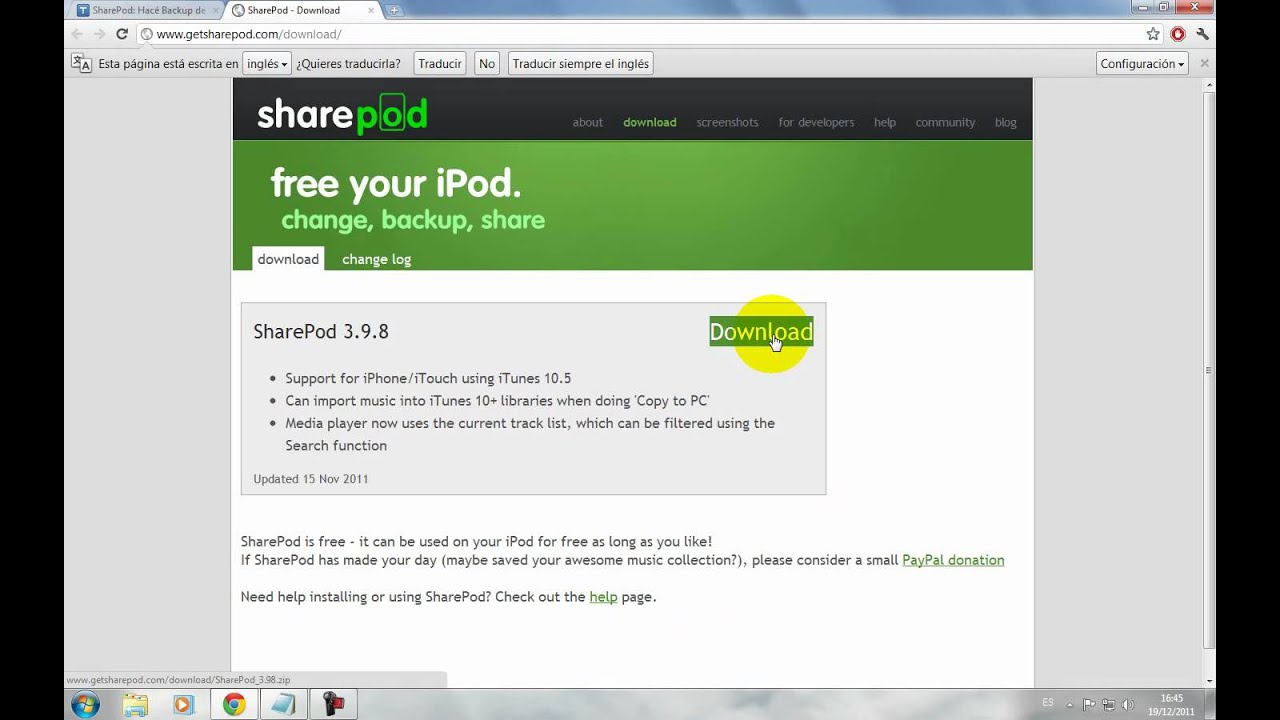Click the red extension icon in toolbar
The height and width of the screenshot is (720, 1280).
(x=1178, y=34)
